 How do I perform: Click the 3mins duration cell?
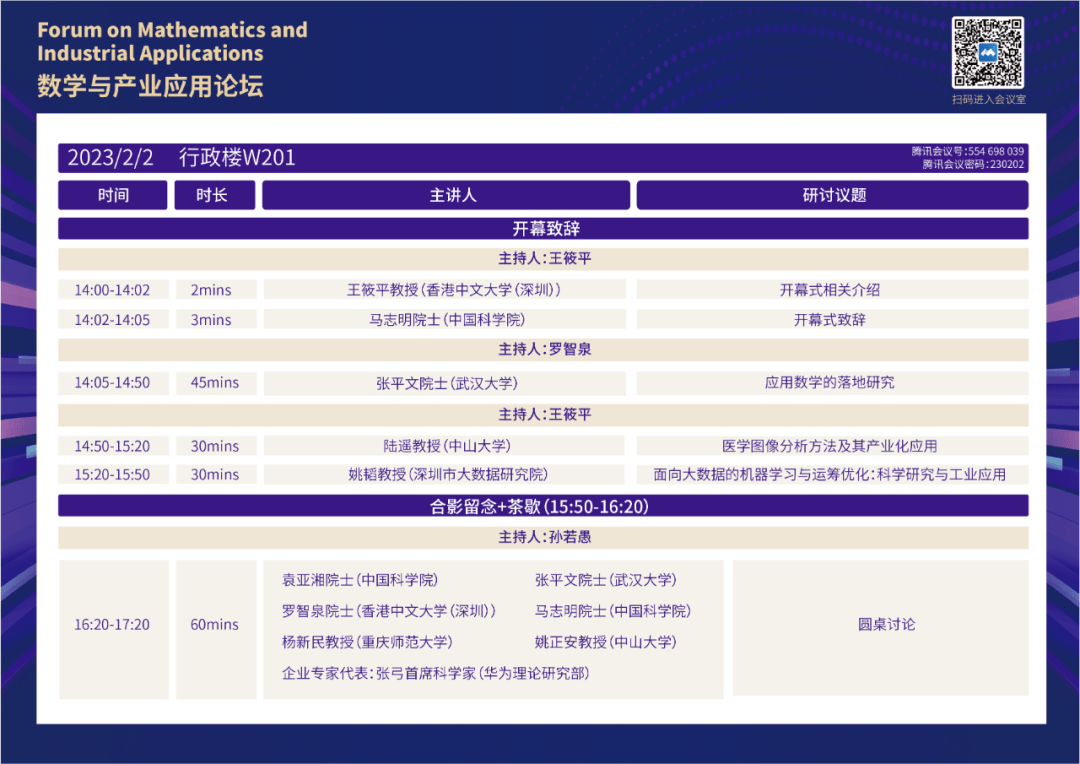(x=216, y=320)
